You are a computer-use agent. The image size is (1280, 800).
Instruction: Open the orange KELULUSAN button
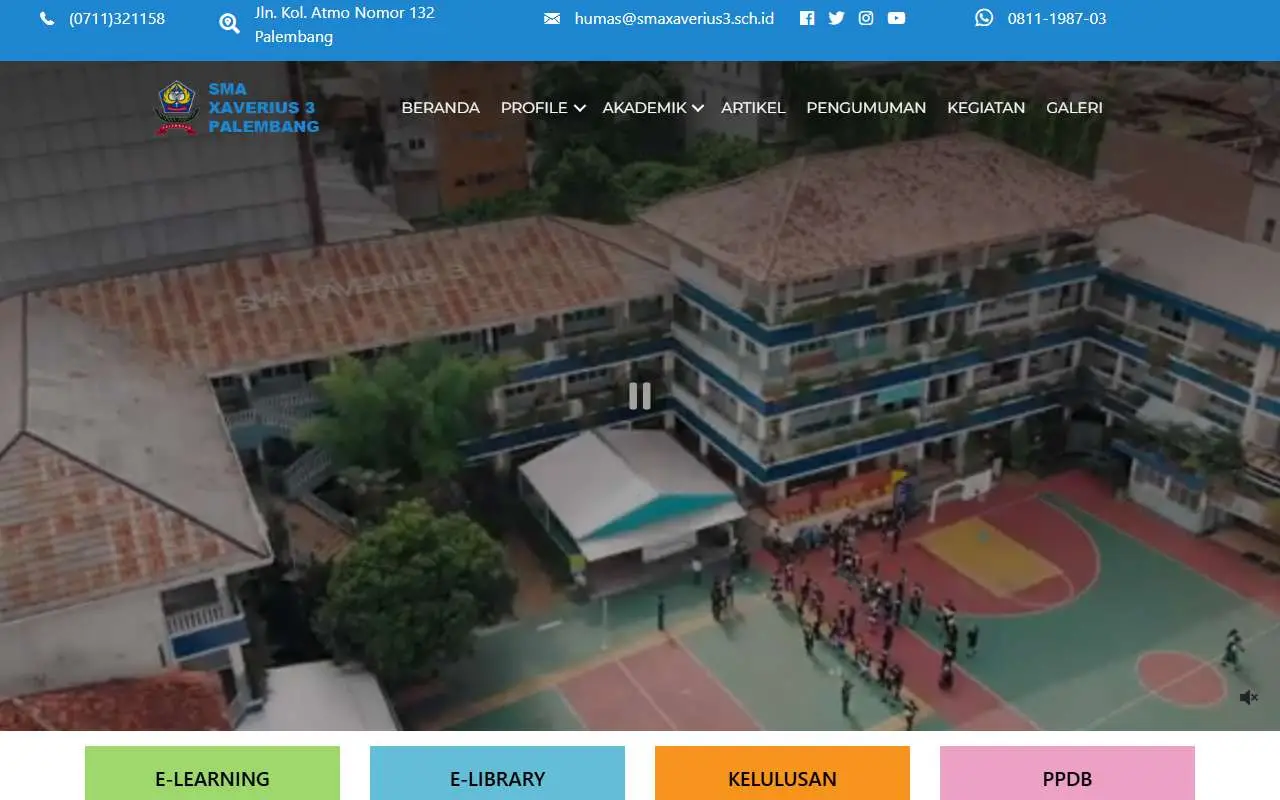[x=782, y=773]
